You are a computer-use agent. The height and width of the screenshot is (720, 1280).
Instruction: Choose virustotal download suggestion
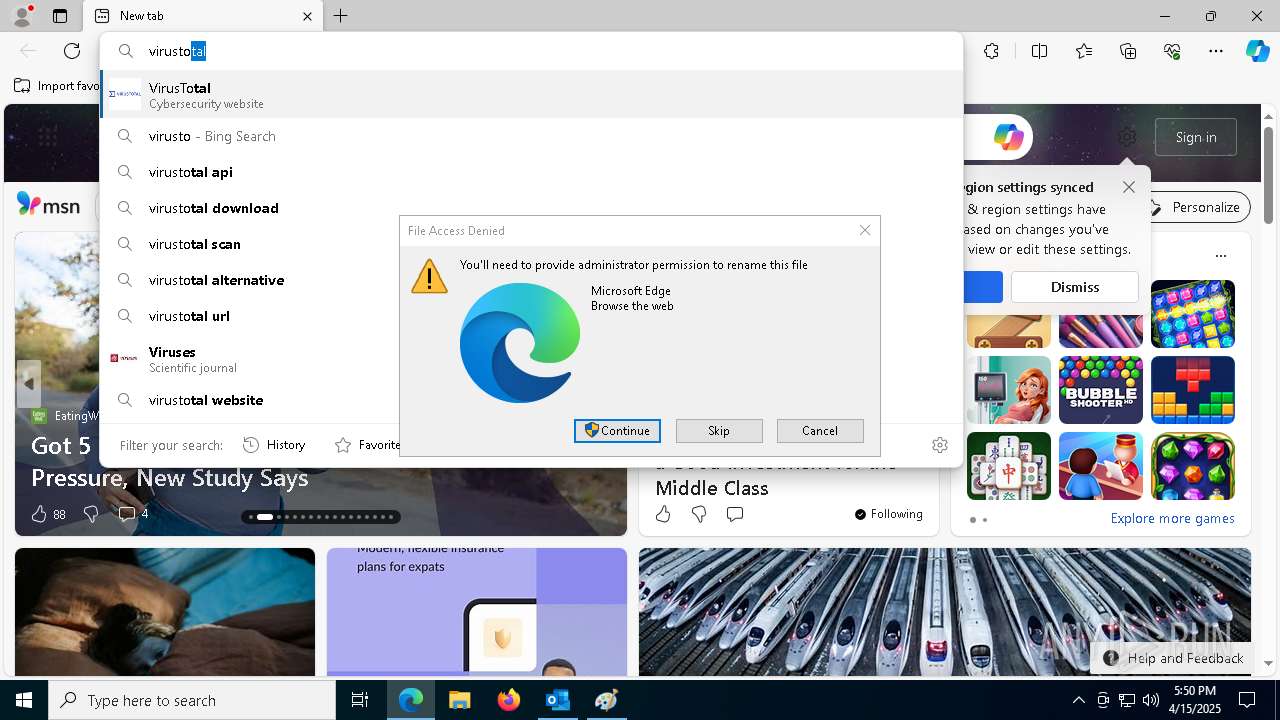tap(531, 208)
